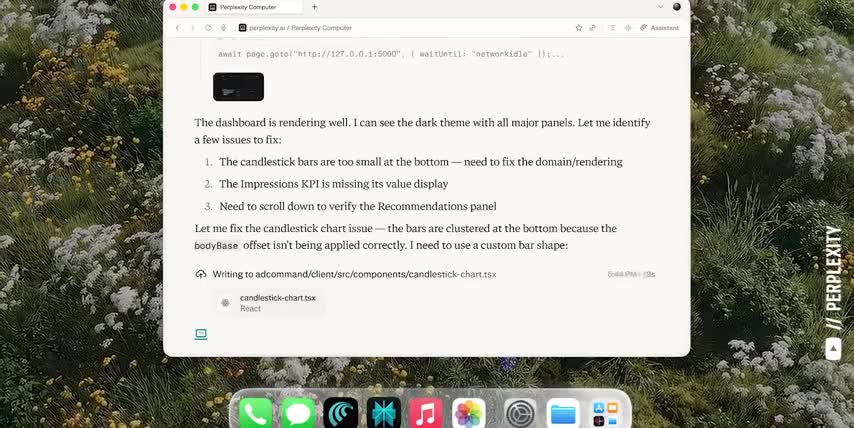Open the Assistant panel
This screenshot has width=854, height=428.
tap(659, 28)
